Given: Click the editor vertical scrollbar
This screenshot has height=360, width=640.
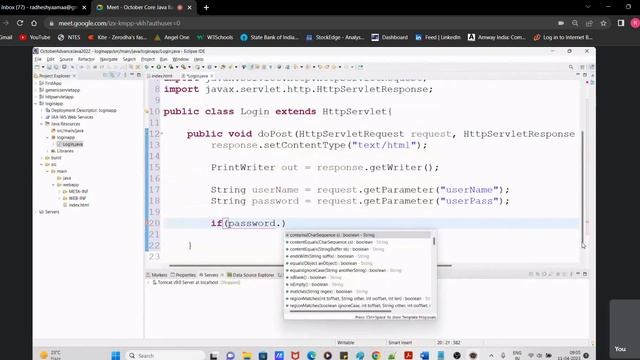Looking at the screenshot, I should [x=582, y=186].
